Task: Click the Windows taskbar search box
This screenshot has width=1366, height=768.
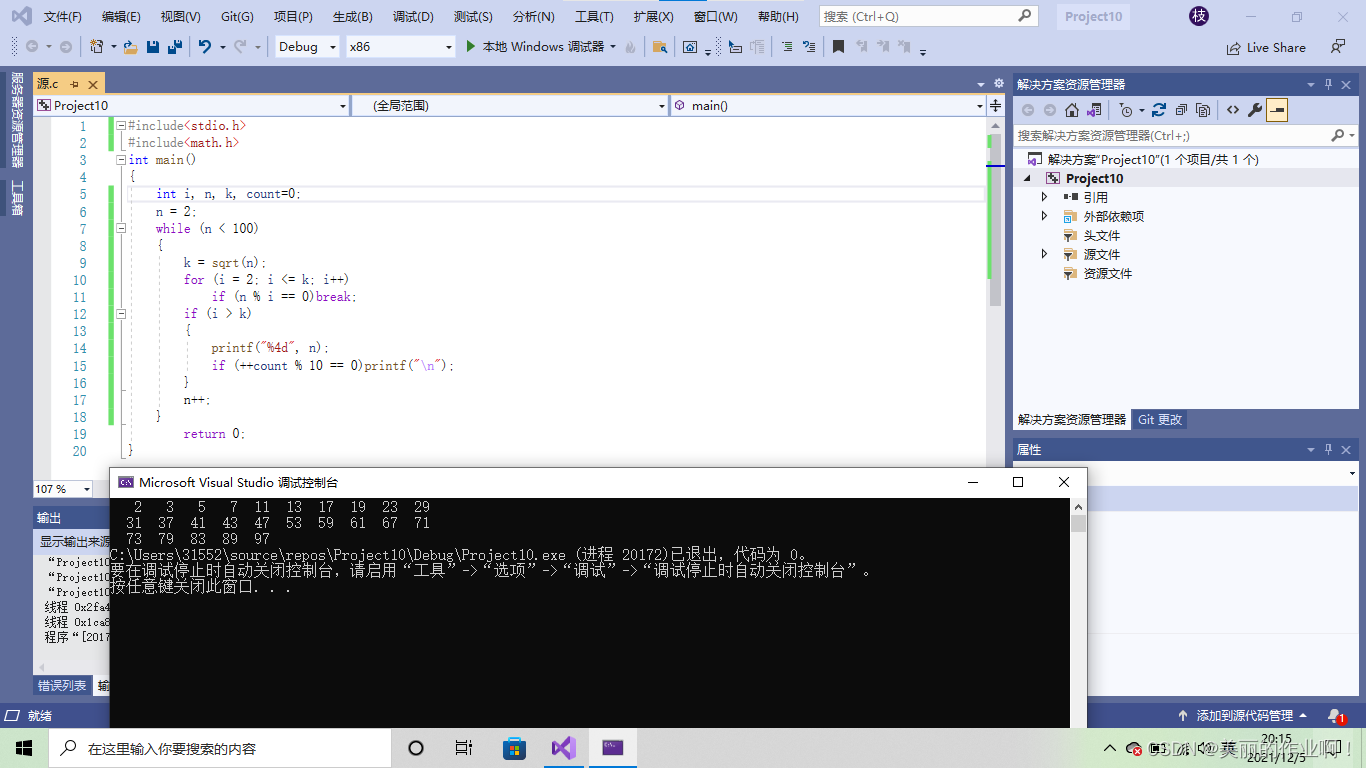Action: click(x=219, y=748)
